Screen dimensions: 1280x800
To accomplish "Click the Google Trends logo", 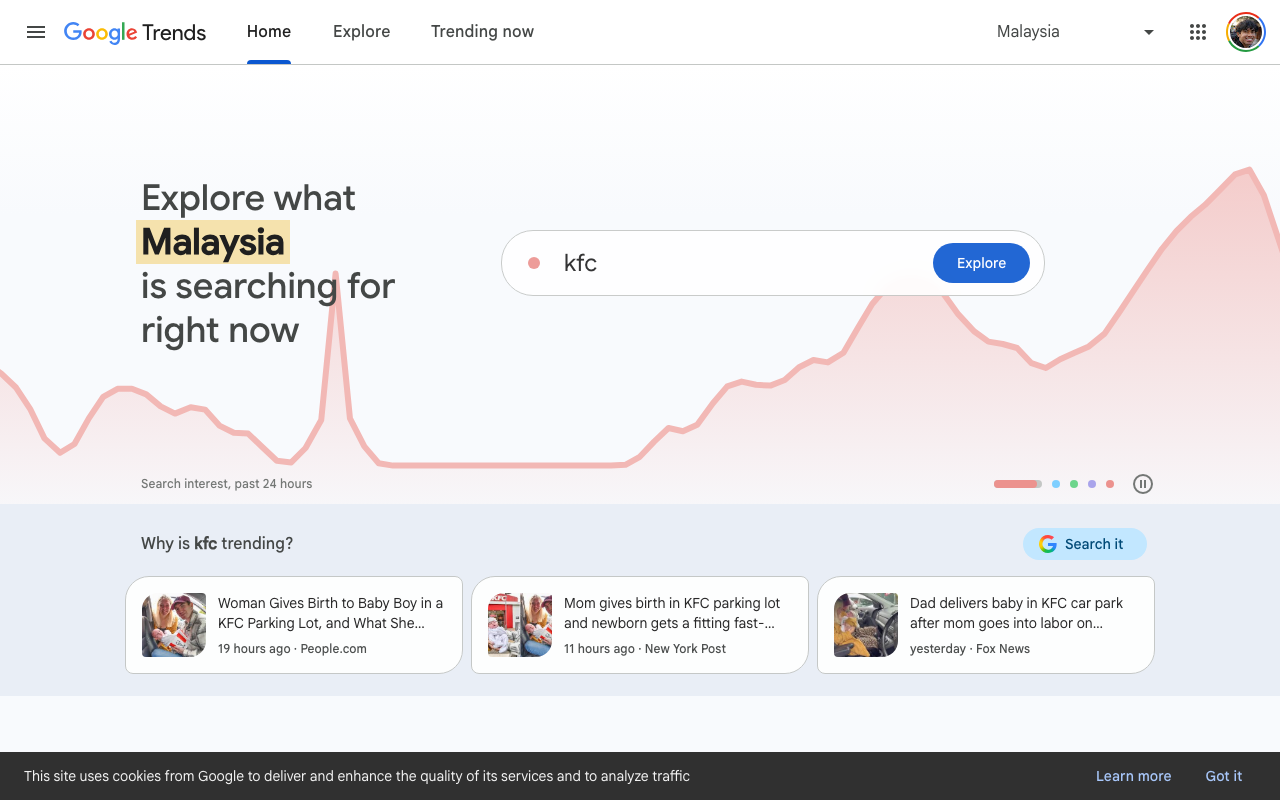I will [135, 32].
